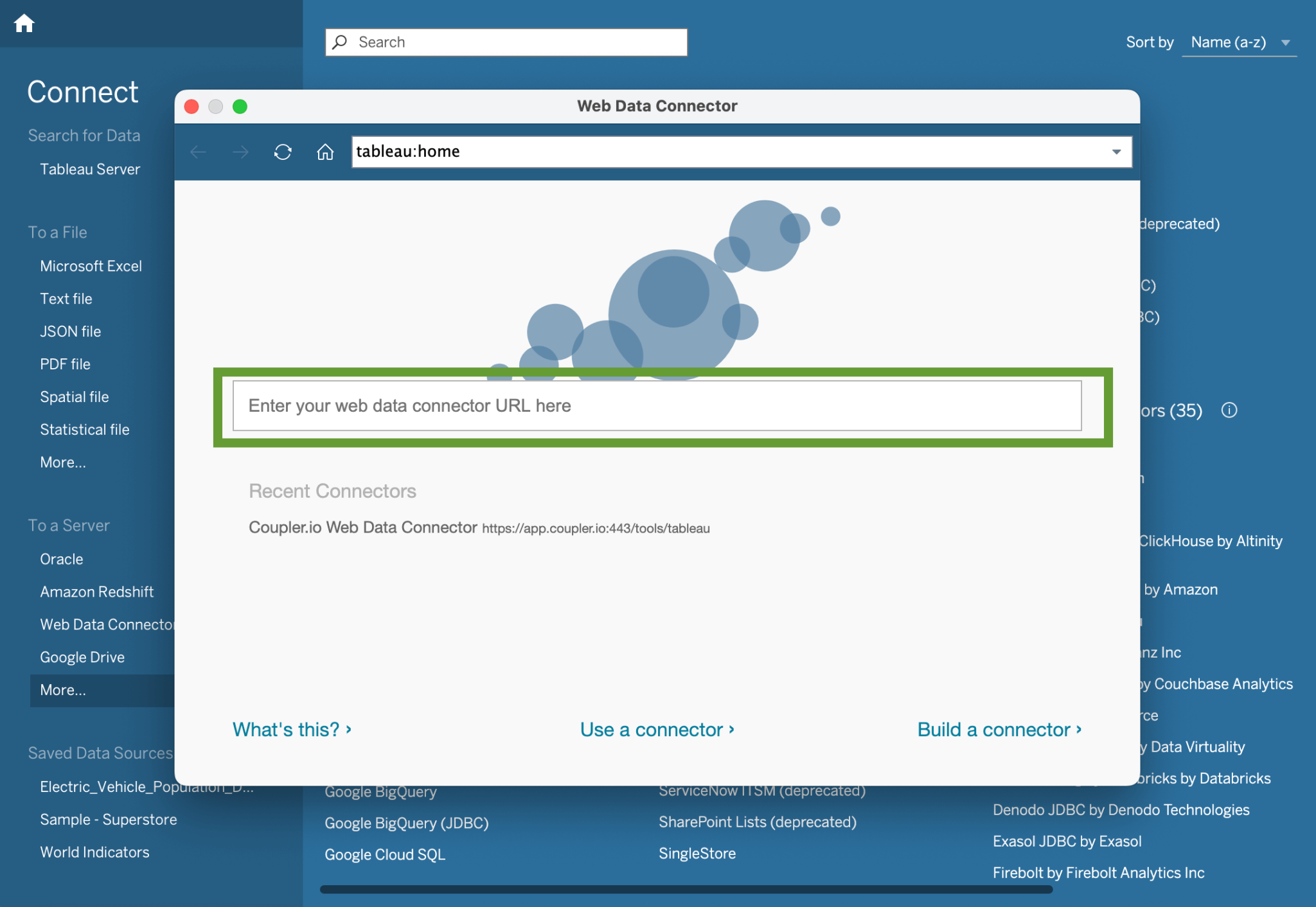Expand the tableau:home address dropdown

pos(1116,152)
